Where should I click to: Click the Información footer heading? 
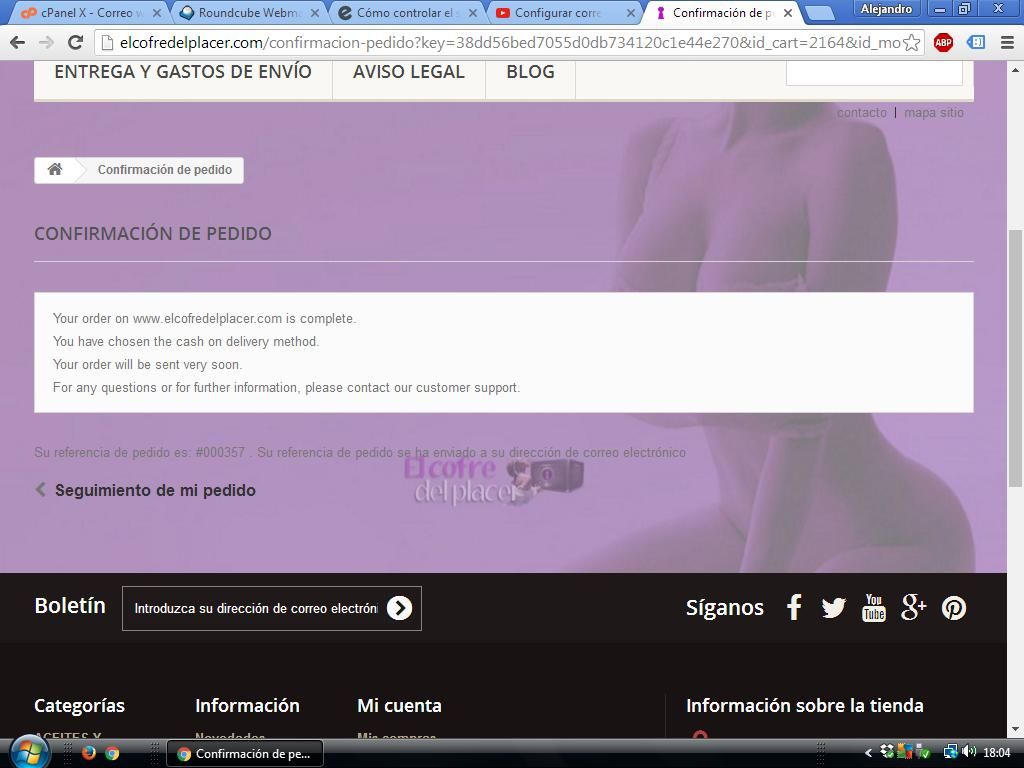[248, 705]
